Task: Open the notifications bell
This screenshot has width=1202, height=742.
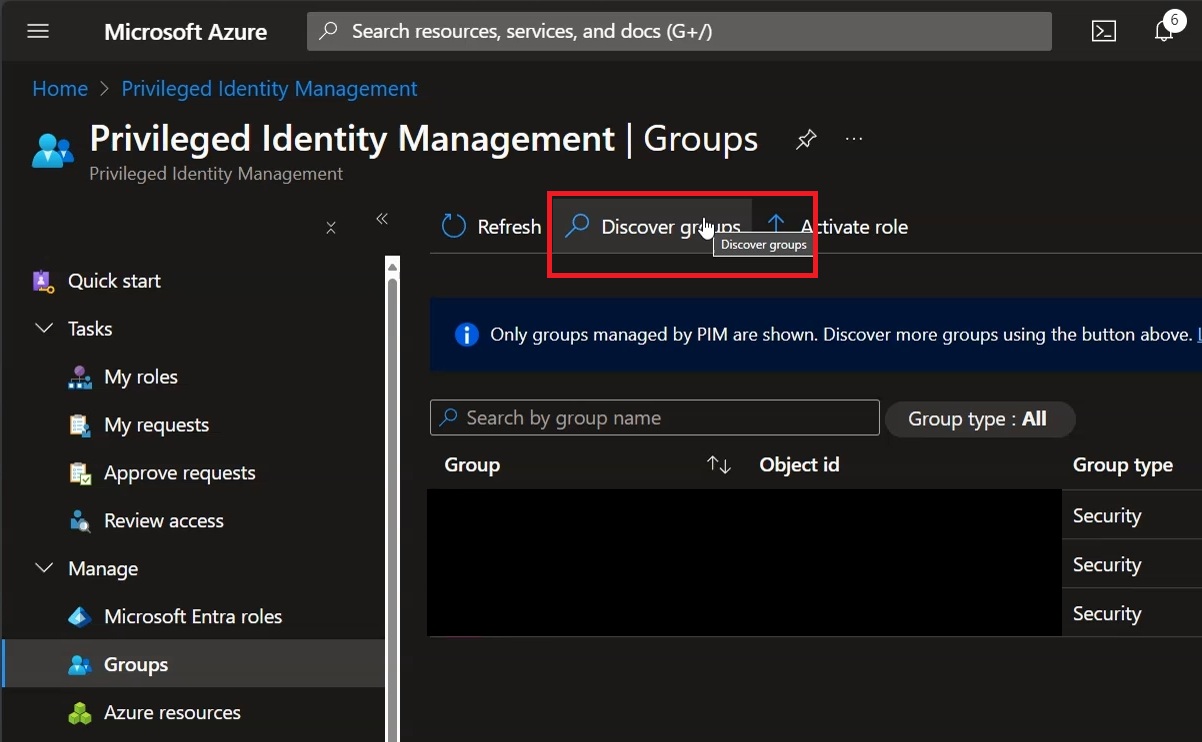Action: point(1164,31)
